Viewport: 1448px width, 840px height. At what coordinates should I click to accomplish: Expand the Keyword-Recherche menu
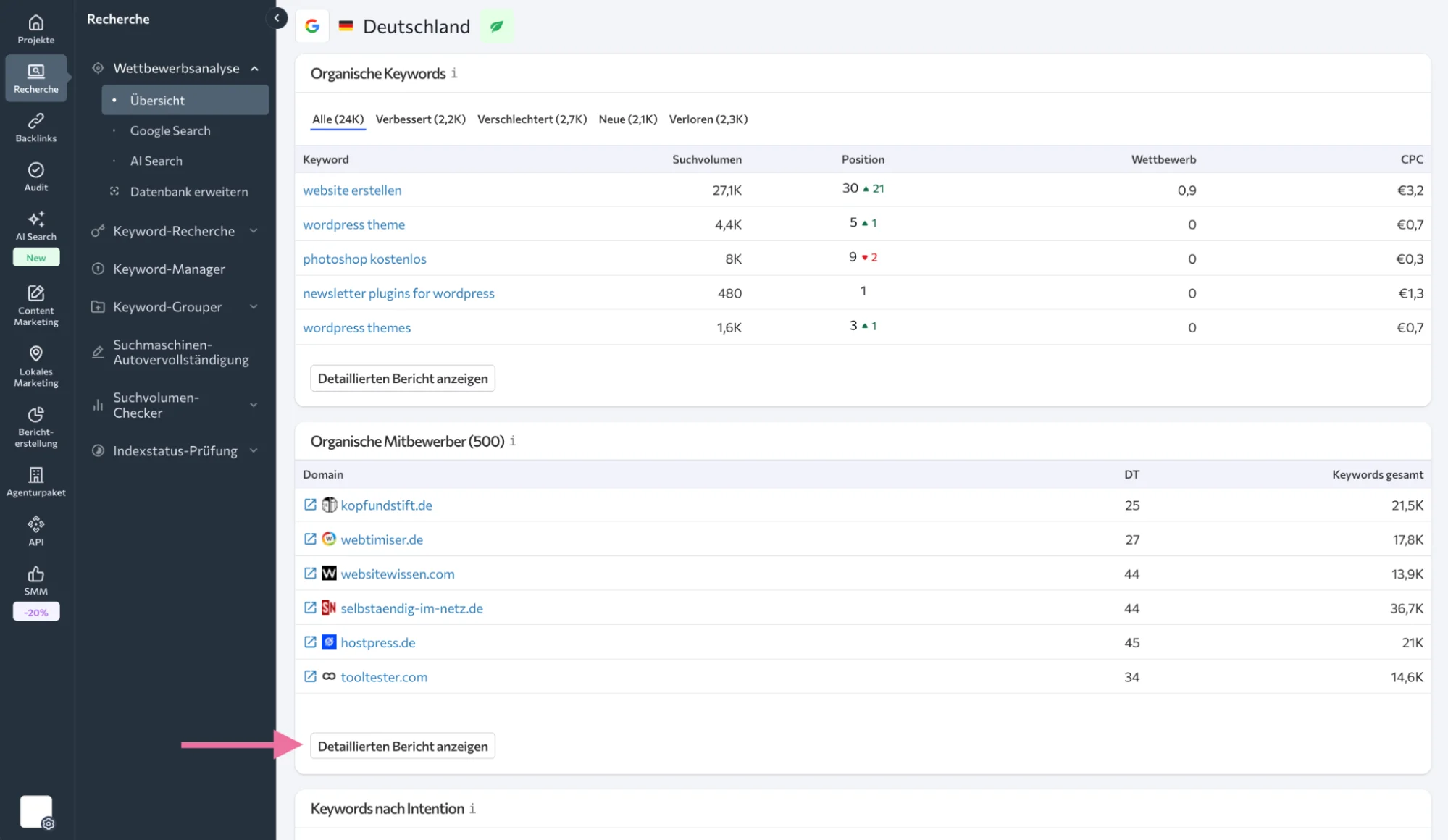[254, 231]
